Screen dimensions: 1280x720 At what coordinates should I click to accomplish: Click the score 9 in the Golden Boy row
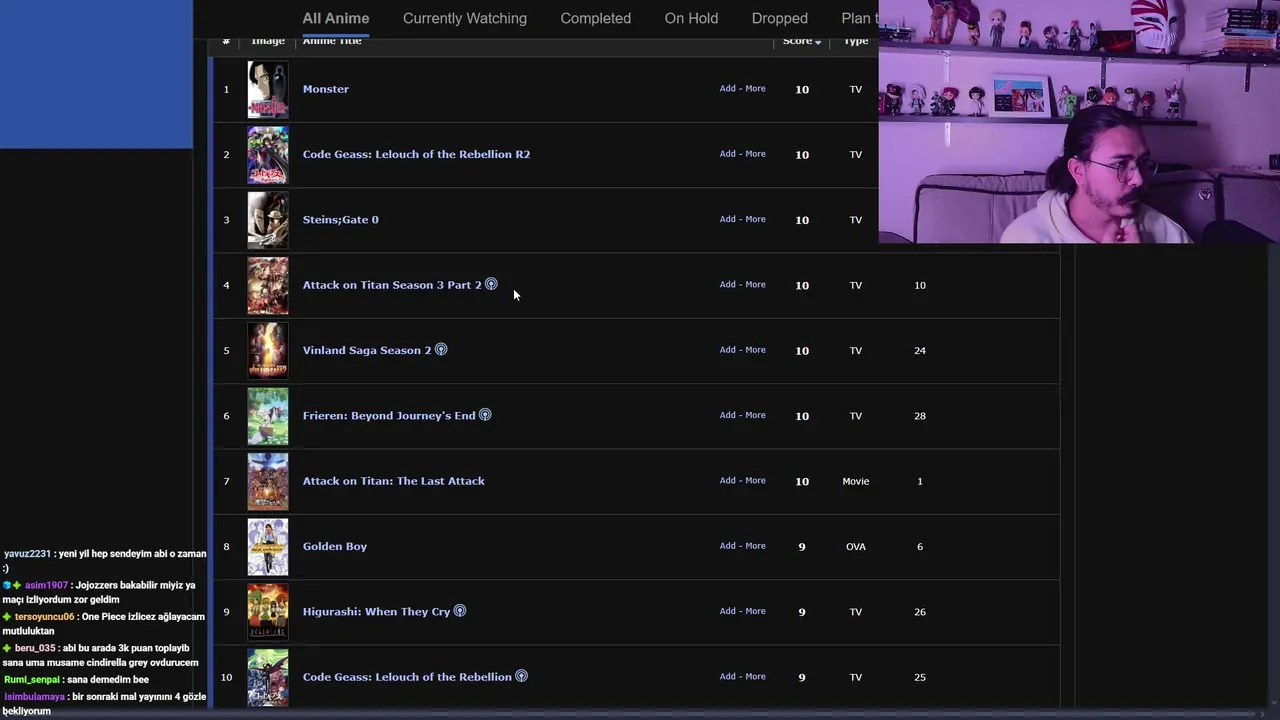tap(801, 547)
